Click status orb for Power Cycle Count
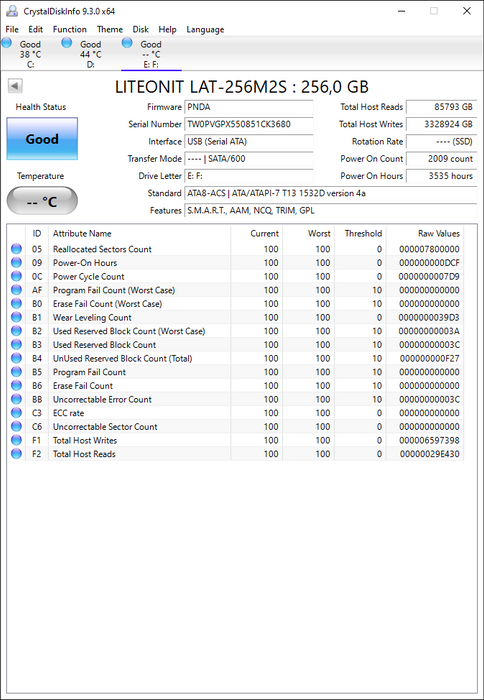The image size is (484, 700). point(17,276)
